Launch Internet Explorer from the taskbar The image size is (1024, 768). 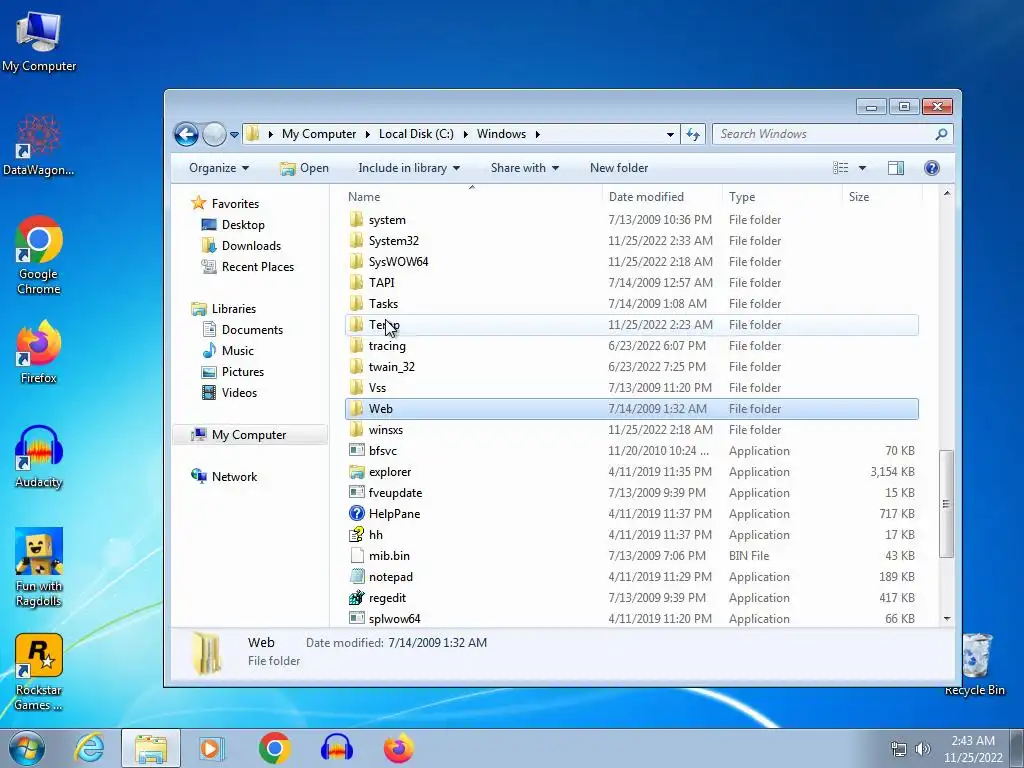point(89,748)
